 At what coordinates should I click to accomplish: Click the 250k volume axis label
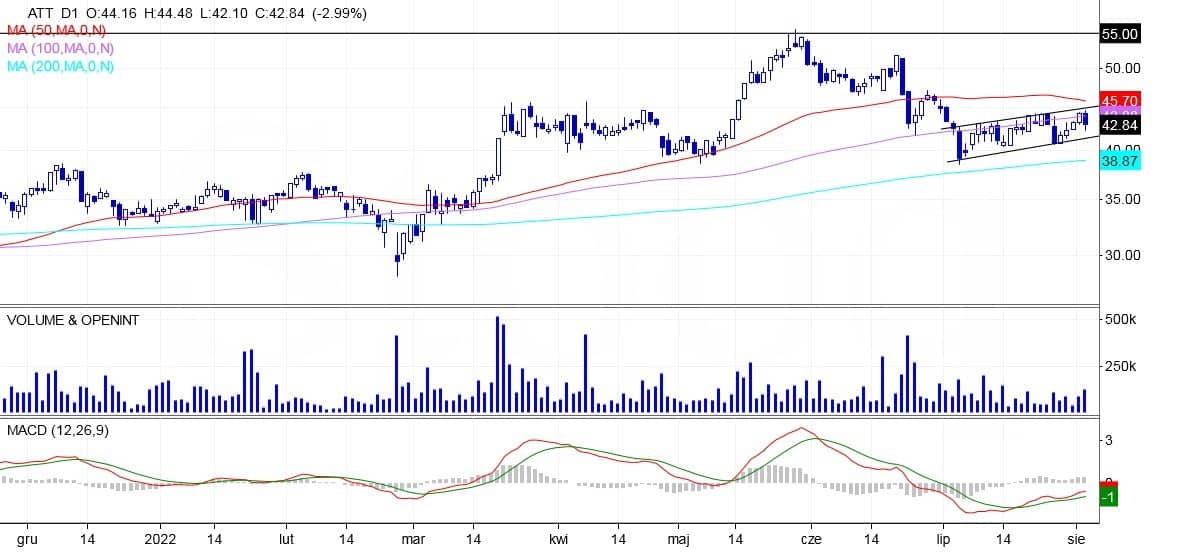point(1119,367)
